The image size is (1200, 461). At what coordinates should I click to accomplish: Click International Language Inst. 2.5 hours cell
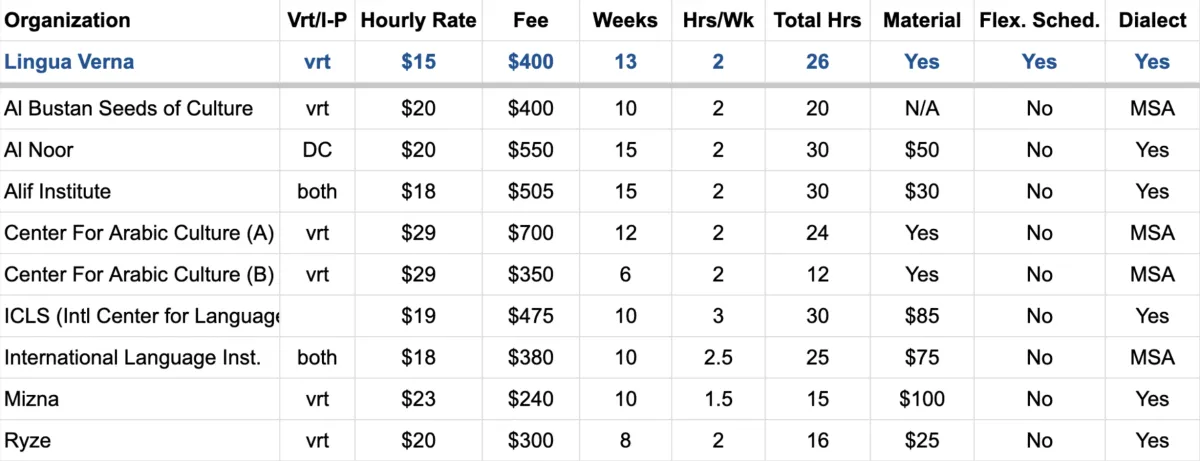(x=718, y=358)
